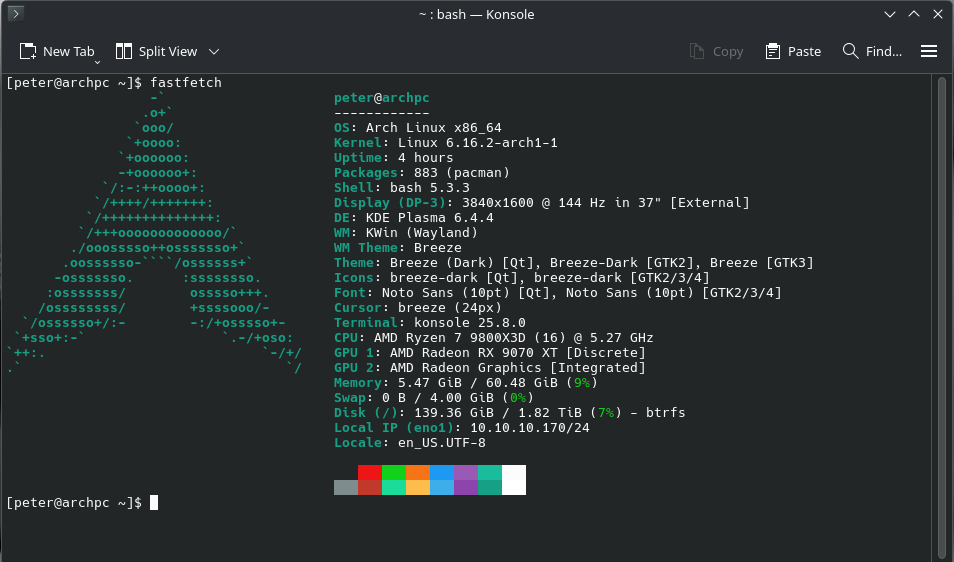This screenshot has height=562, width=954.
Task: Click the Konsole window icon in title bar
Action: pyautogui.click(x=16, y=14)
